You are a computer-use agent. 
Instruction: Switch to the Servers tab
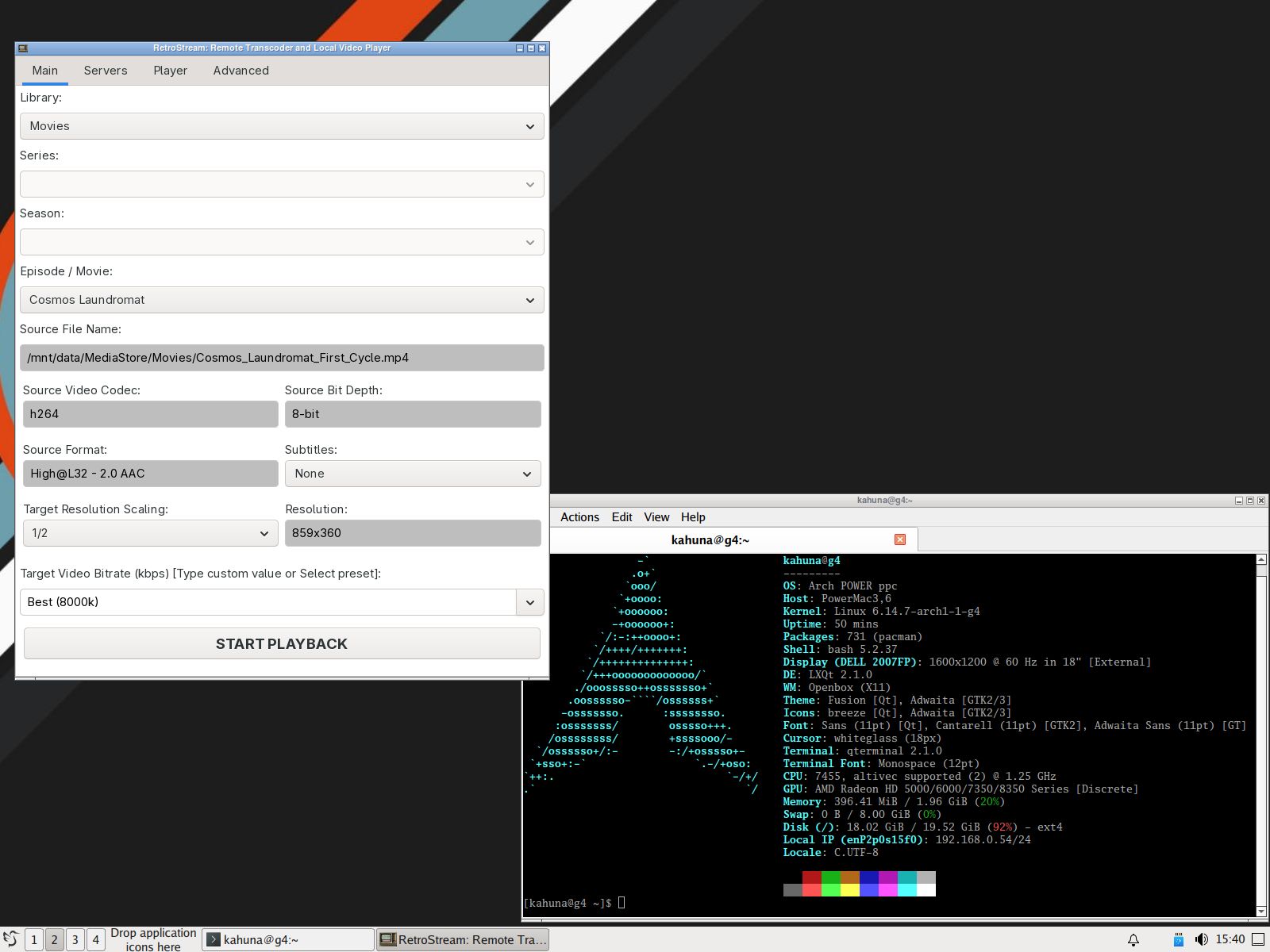click(x=106, y=71)
